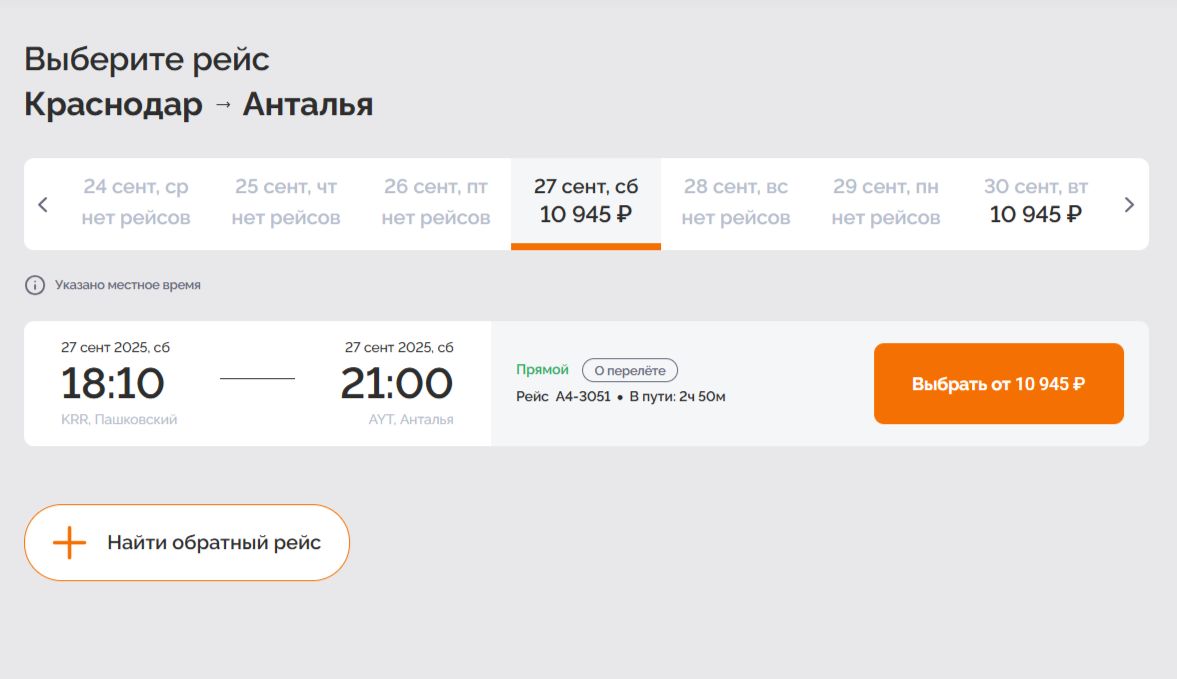Click the 21:00 arrival time
The width and height of the screenshot is (1177, 679).
pyautogui.click(x=397, y=384)
